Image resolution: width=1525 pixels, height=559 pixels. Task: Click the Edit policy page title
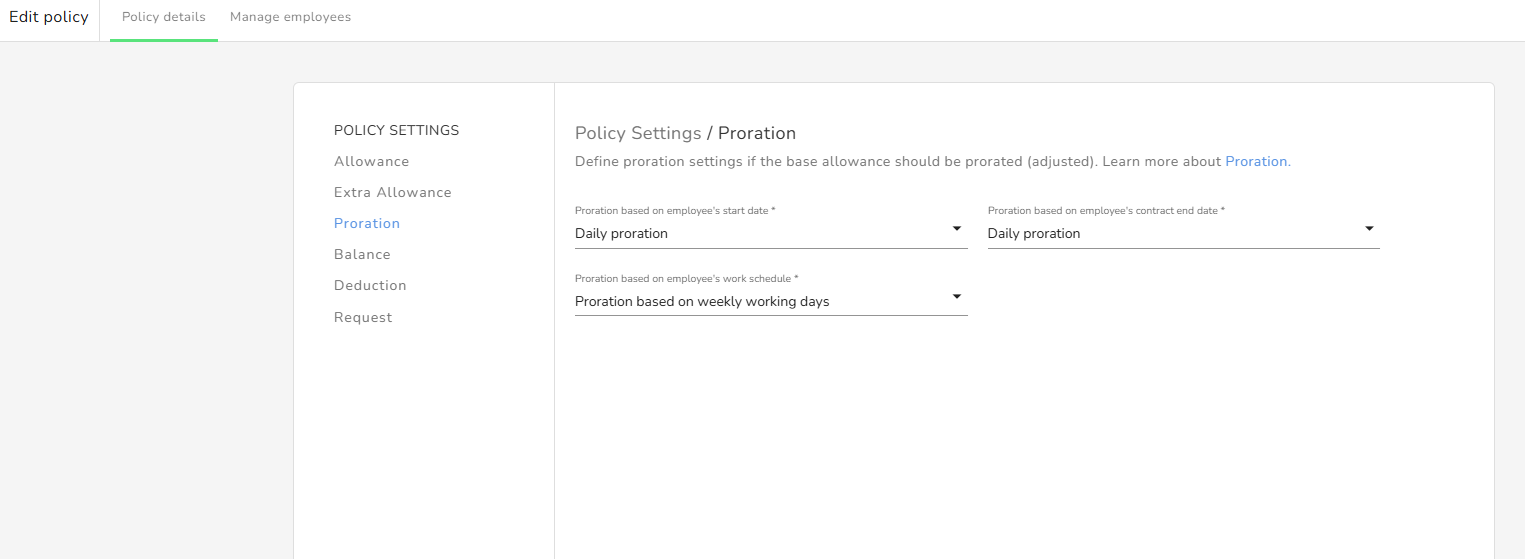tap(49, 17)
